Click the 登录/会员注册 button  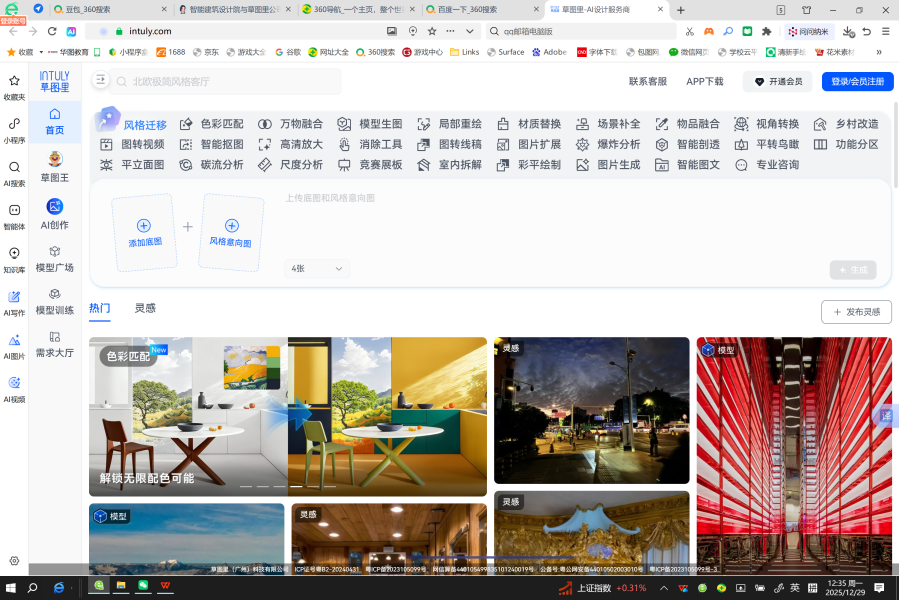point(857,82)
